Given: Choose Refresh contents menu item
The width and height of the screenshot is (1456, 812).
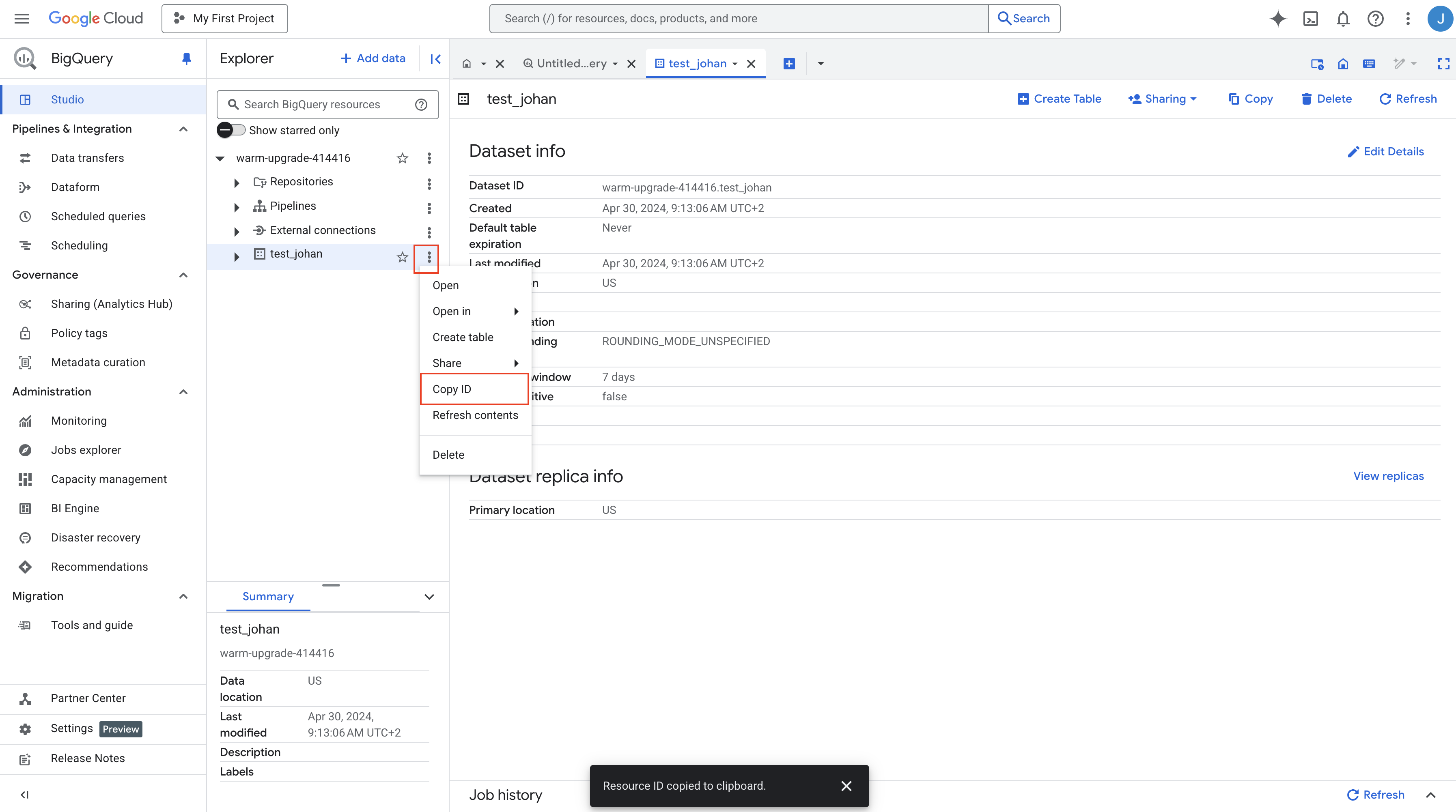Looking at the screenshot, I should [x=475, y=415].
